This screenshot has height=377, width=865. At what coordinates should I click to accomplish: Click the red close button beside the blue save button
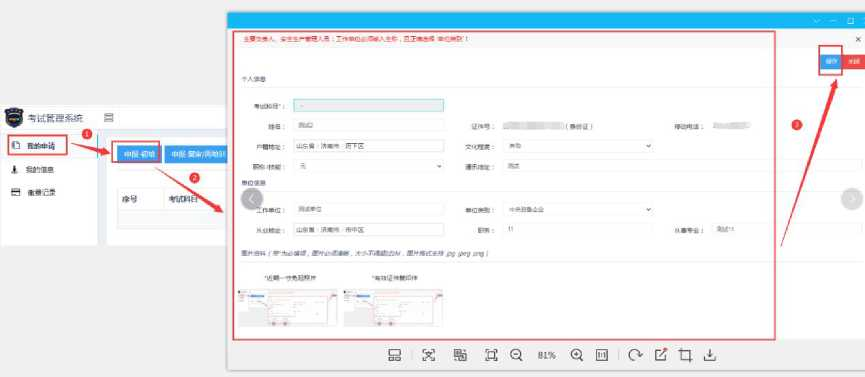(853, 61)
